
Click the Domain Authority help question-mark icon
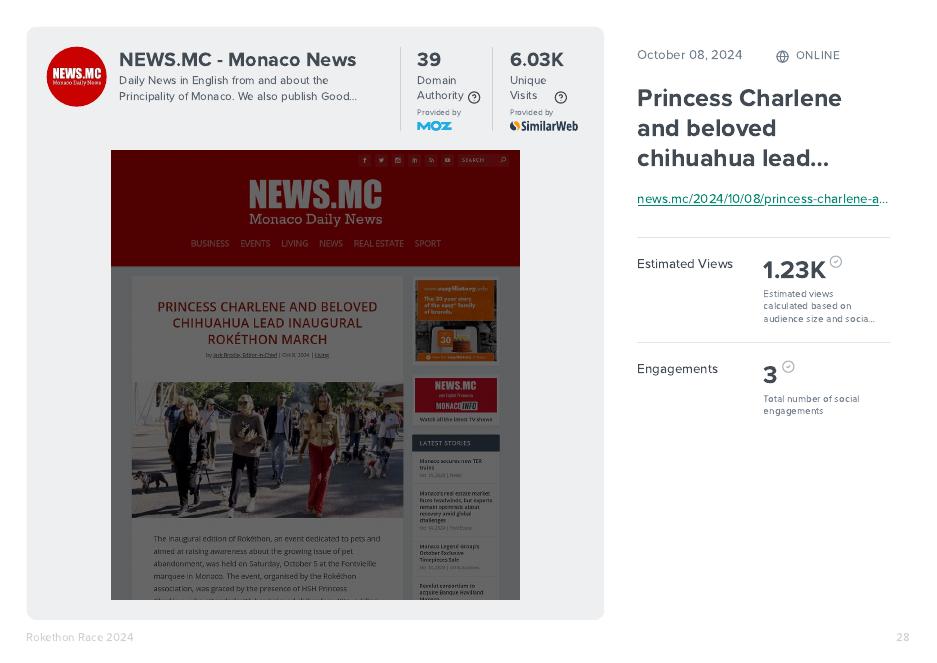(474, 97)
